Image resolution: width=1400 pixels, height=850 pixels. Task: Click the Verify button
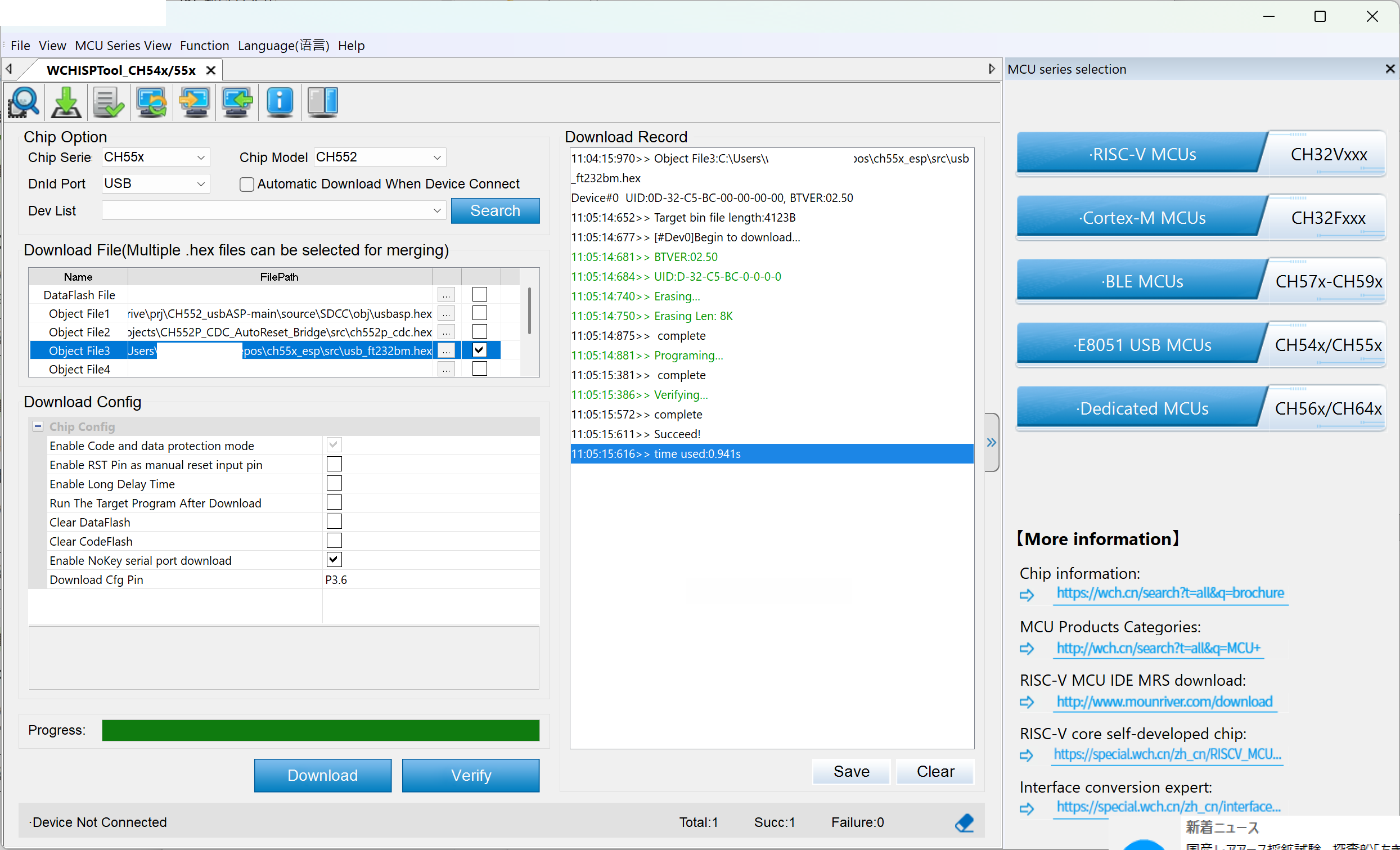470,775
